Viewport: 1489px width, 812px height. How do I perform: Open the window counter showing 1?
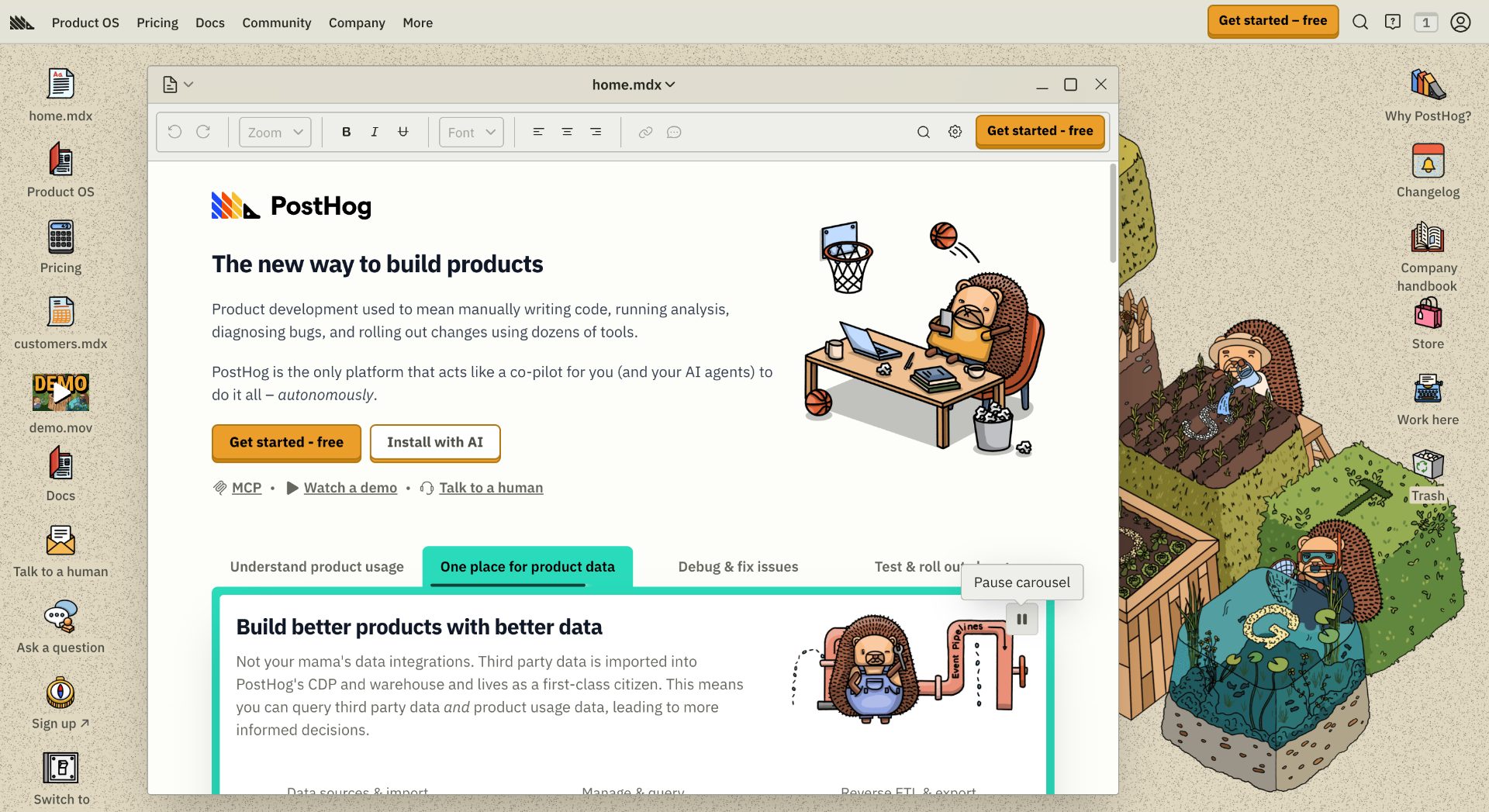tap(1425, 22)
